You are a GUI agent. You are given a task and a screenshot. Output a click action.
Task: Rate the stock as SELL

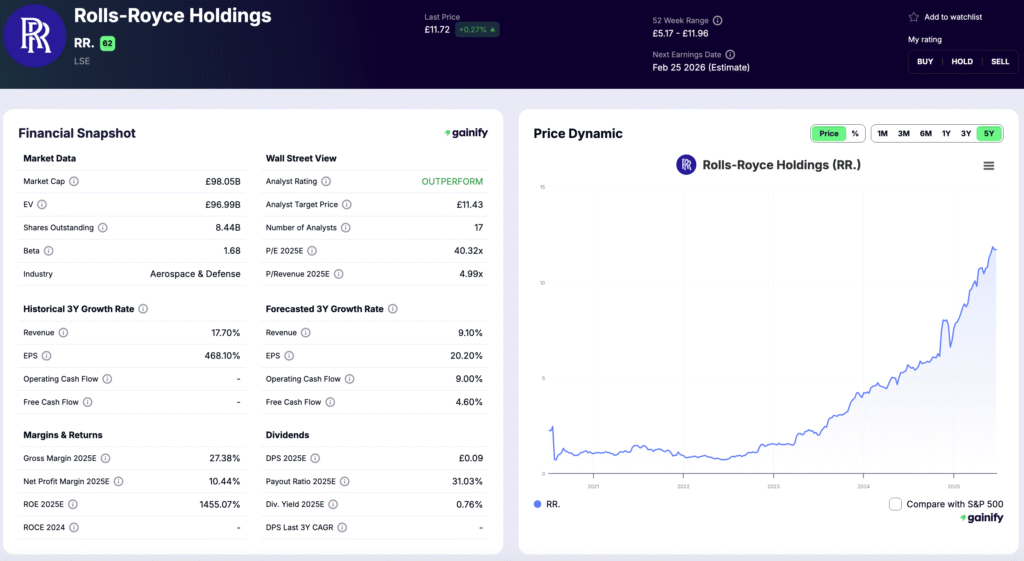[1000, 62]
